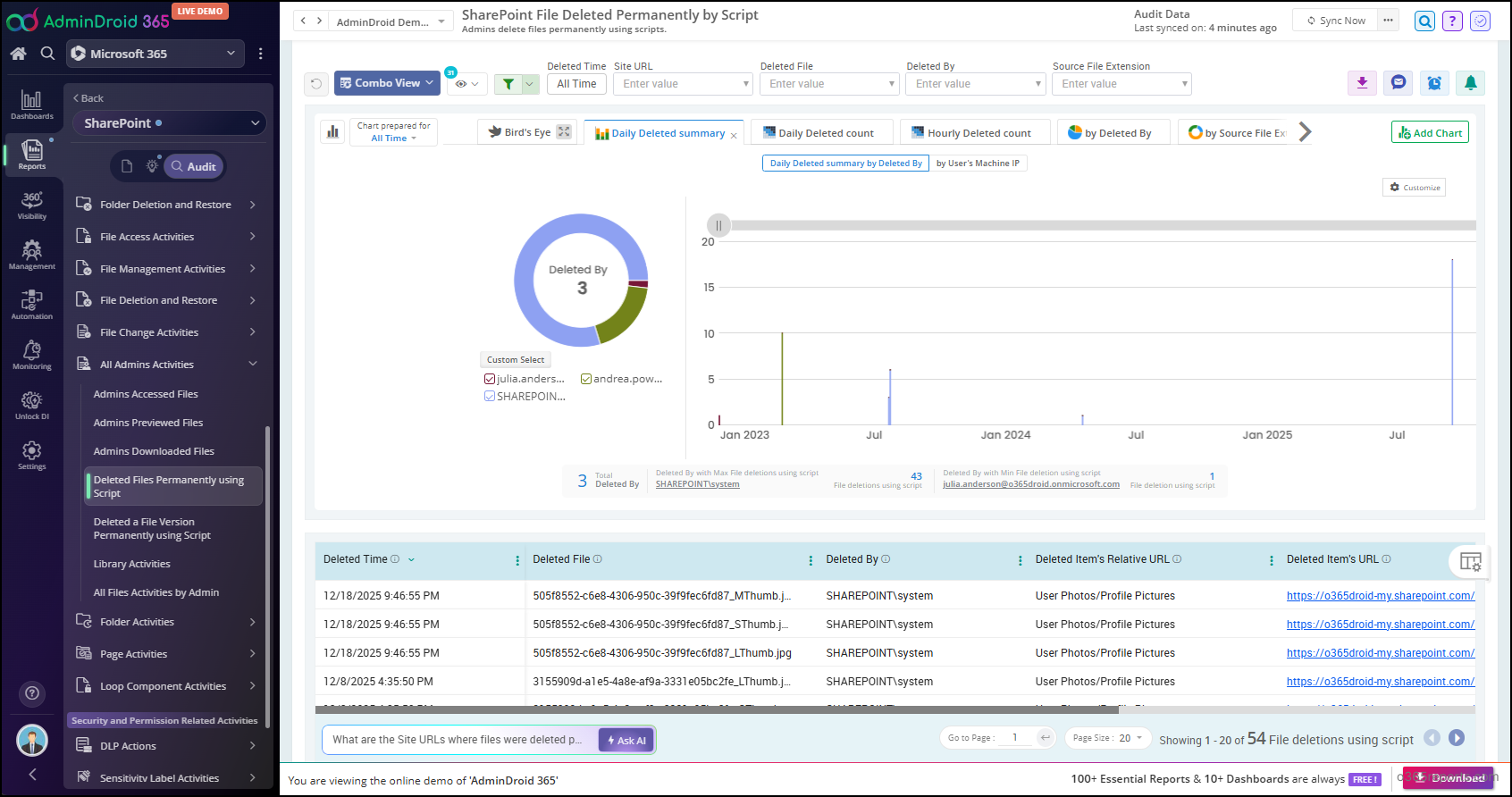Click the schedule alarm clock icon
This screenshot has width=1512, height=797.
(1434, 83)
